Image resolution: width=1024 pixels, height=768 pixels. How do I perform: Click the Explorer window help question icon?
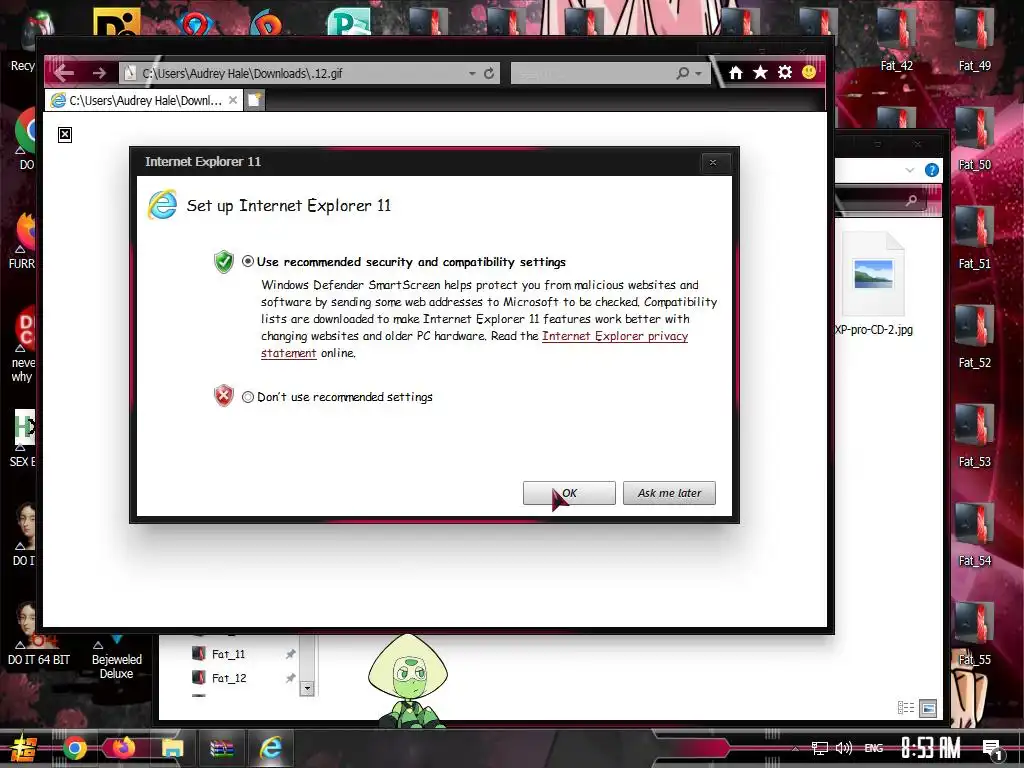932,170
